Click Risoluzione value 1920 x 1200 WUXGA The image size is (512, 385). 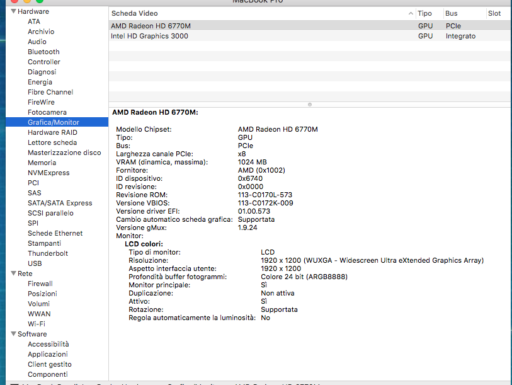pyautogui.click(x=372, y=260)
